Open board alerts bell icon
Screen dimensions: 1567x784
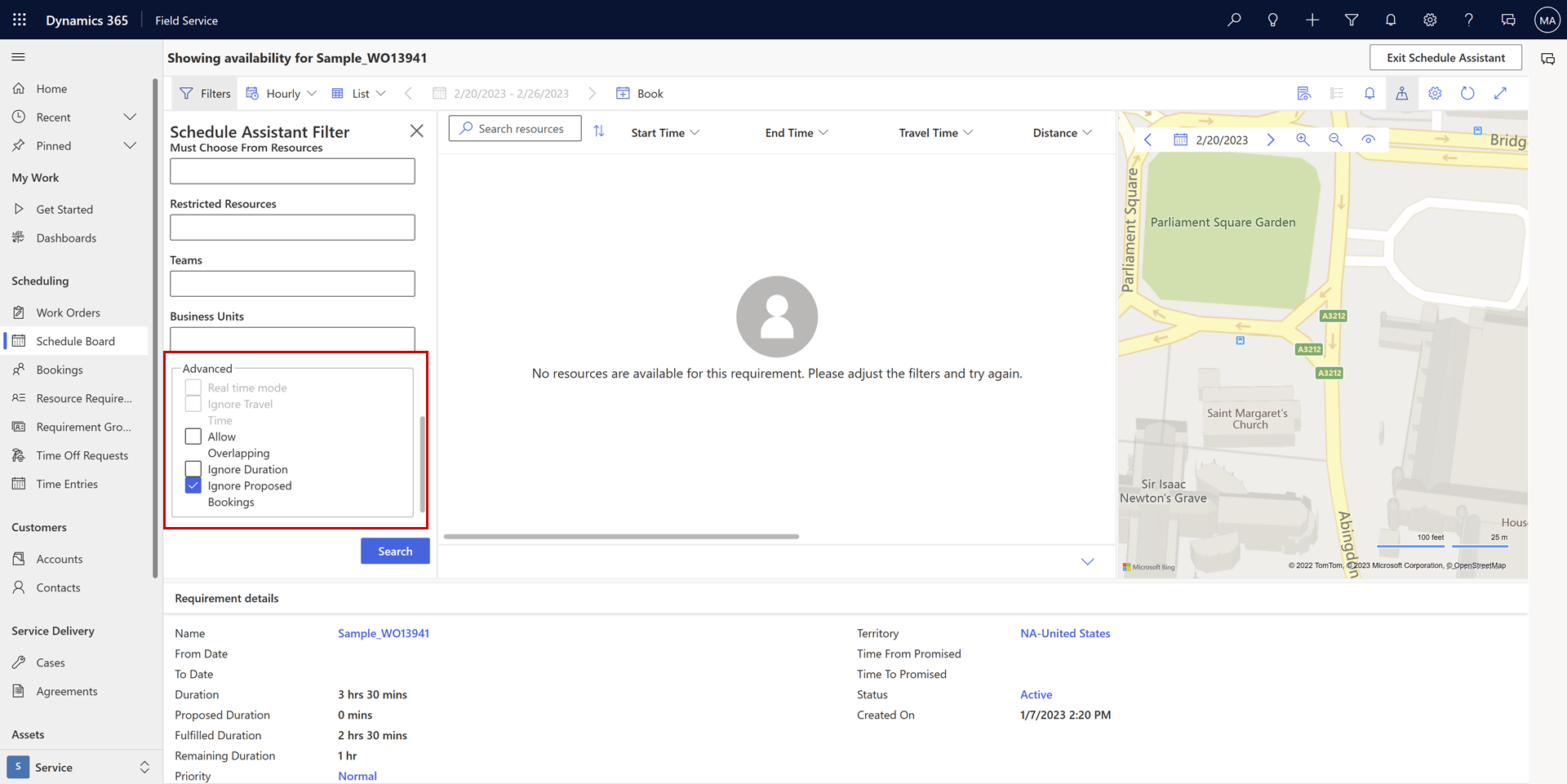click(x=1369, y=93)
